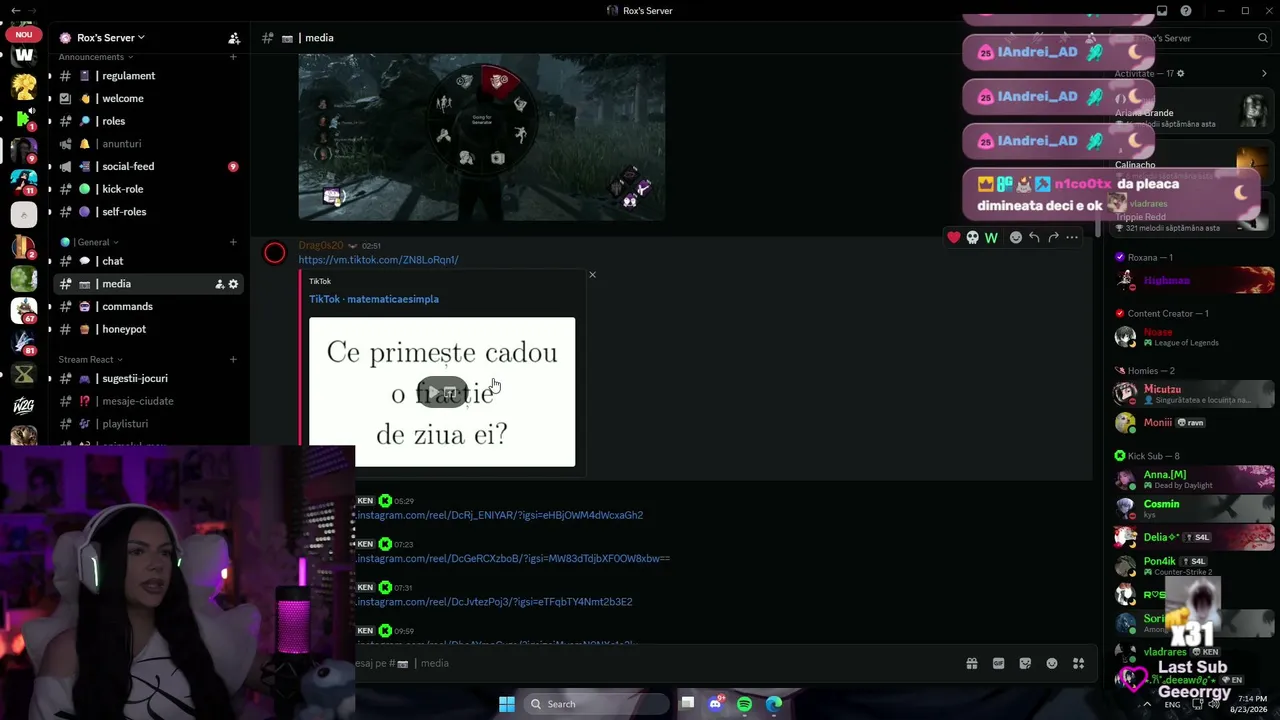Open the sticker picker
The width and height of the screenshot is (1280, 720).
[x=1025, y=663]
